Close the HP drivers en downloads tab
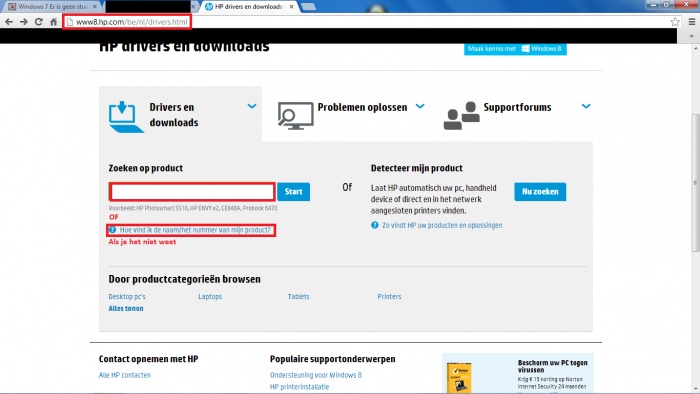The height and width of the screenshot is (394, 700). [x=291, y=7]
